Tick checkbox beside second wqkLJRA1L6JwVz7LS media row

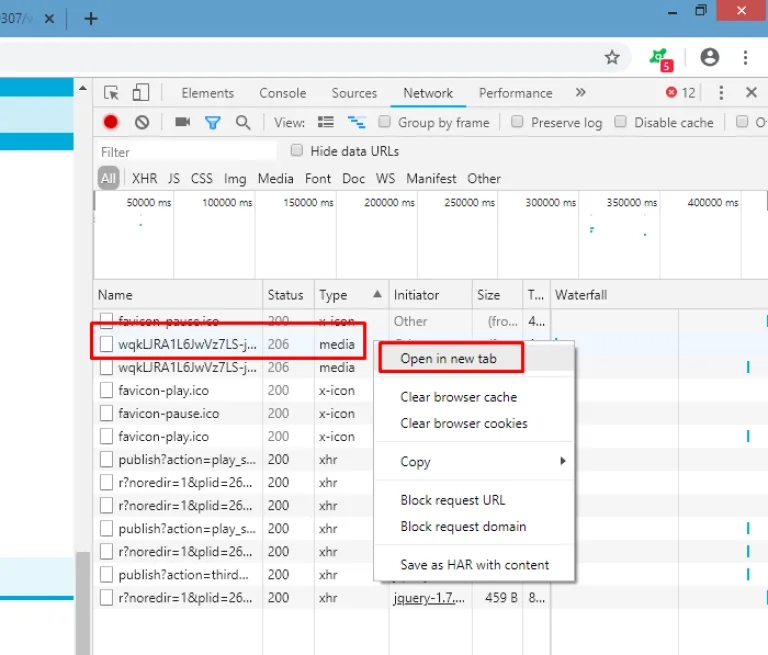[106, 367]
